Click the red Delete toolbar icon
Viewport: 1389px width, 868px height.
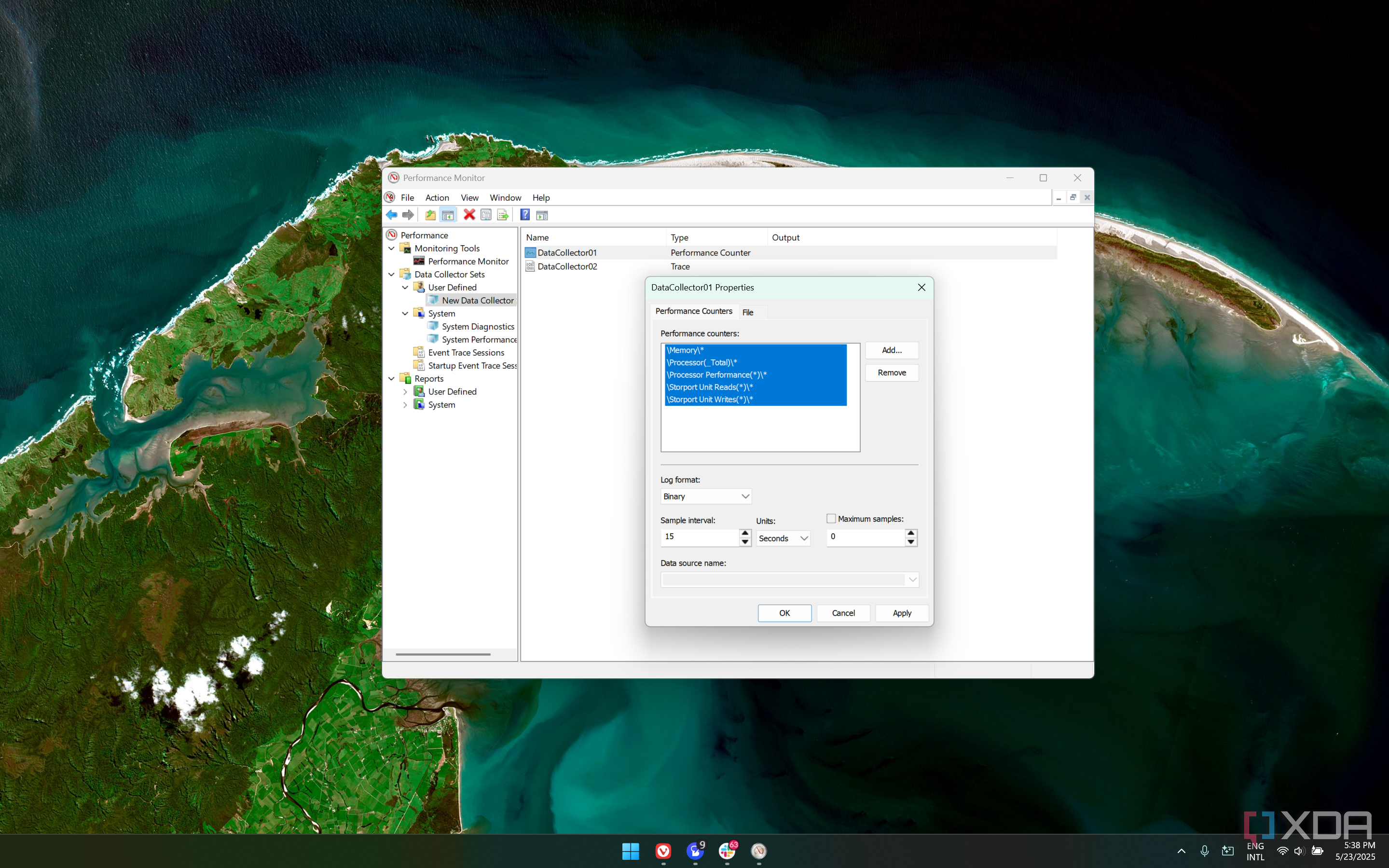pyautogui.click(x=469, y=215)
